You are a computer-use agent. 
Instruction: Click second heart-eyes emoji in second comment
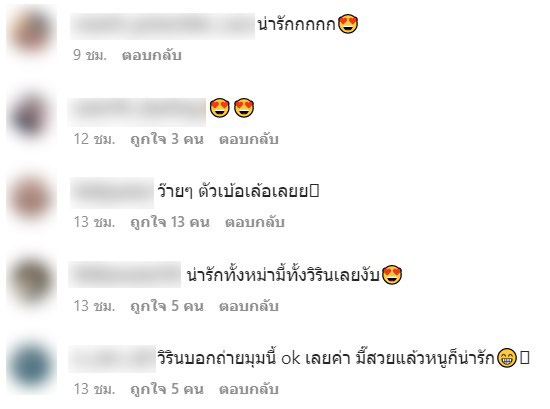[x=244, y=108]
